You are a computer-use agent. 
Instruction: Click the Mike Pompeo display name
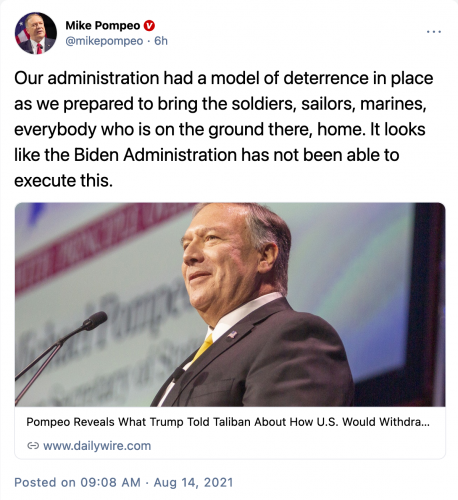tap(103, 25)
